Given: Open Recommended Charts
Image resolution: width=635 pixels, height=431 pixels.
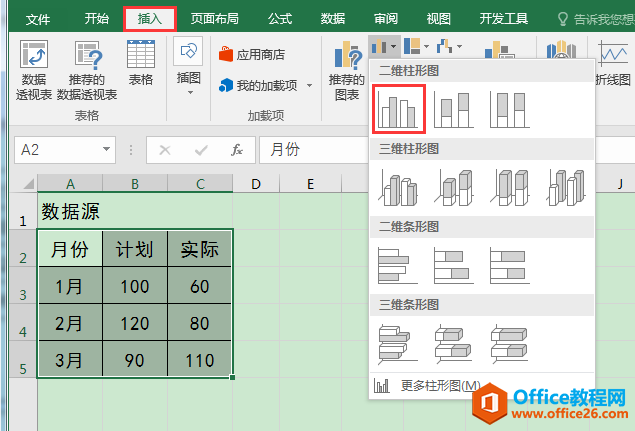Looking at the screenshot, I should pos(347,70).
